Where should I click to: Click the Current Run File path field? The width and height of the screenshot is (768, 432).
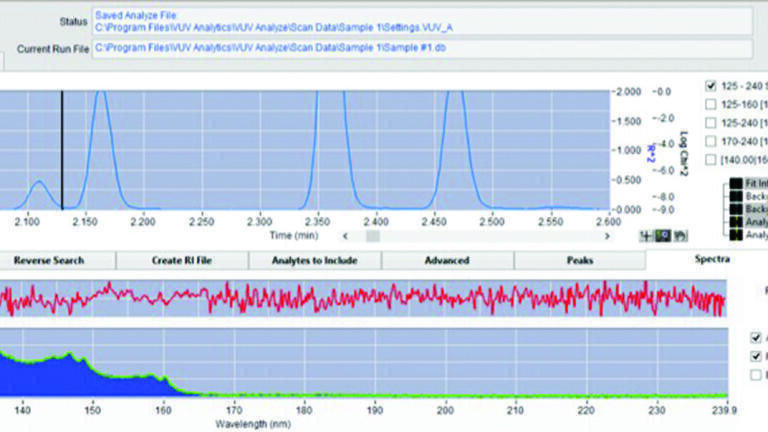422,48
